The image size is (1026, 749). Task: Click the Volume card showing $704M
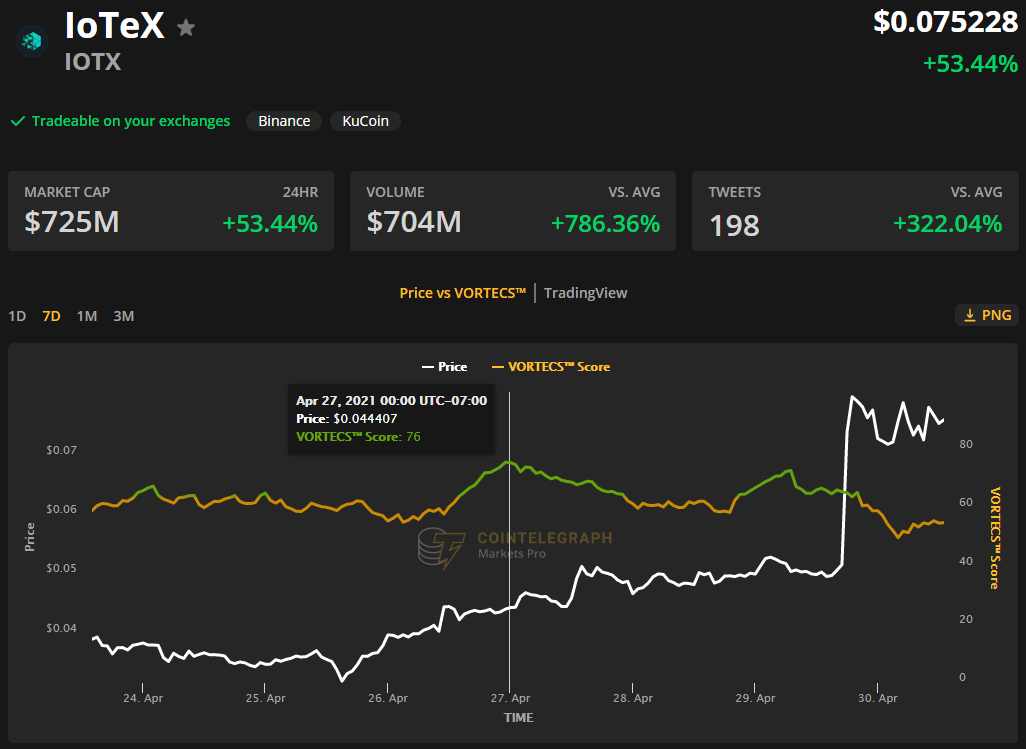(513, 211)
